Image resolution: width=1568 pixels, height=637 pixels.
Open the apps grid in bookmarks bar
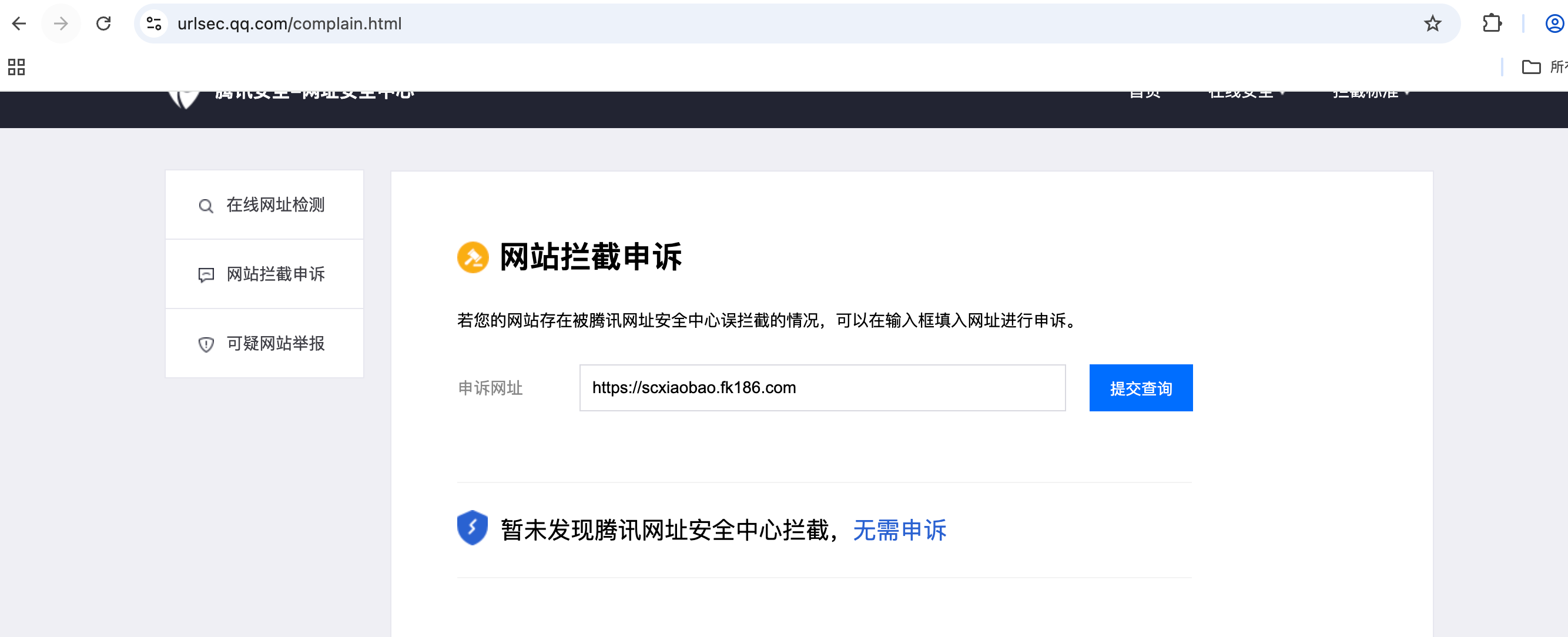point(16,67)
